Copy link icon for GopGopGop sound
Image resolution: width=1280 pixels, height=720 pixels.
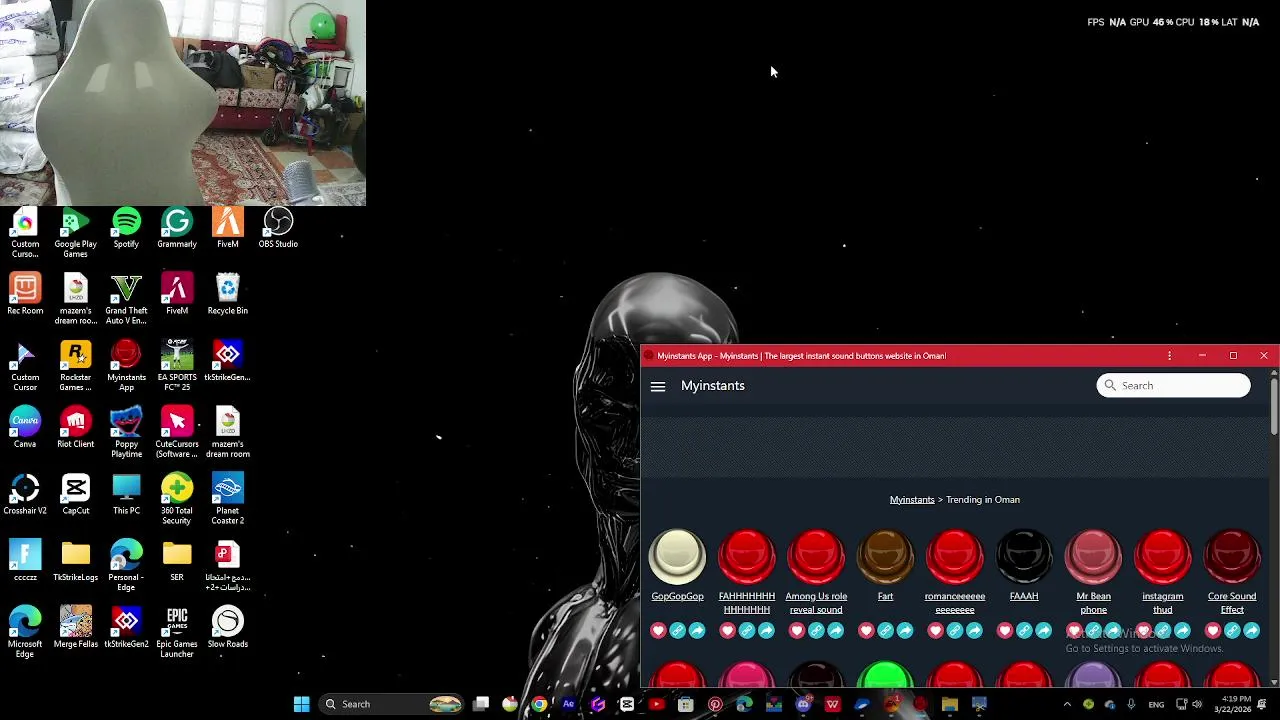click(x=677, y=630)
